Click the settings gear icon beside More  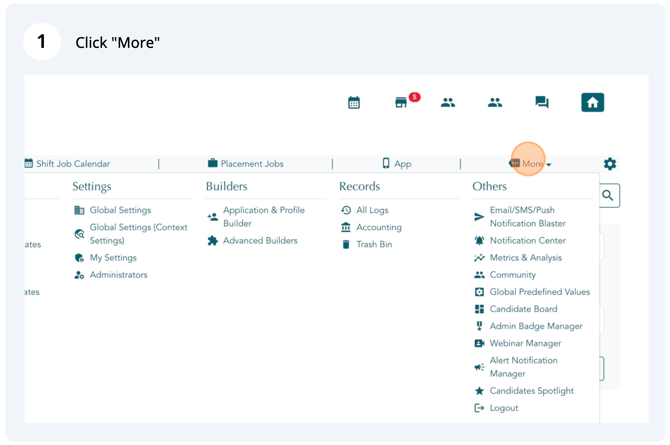pyautogui.click(x=610, y=164)
